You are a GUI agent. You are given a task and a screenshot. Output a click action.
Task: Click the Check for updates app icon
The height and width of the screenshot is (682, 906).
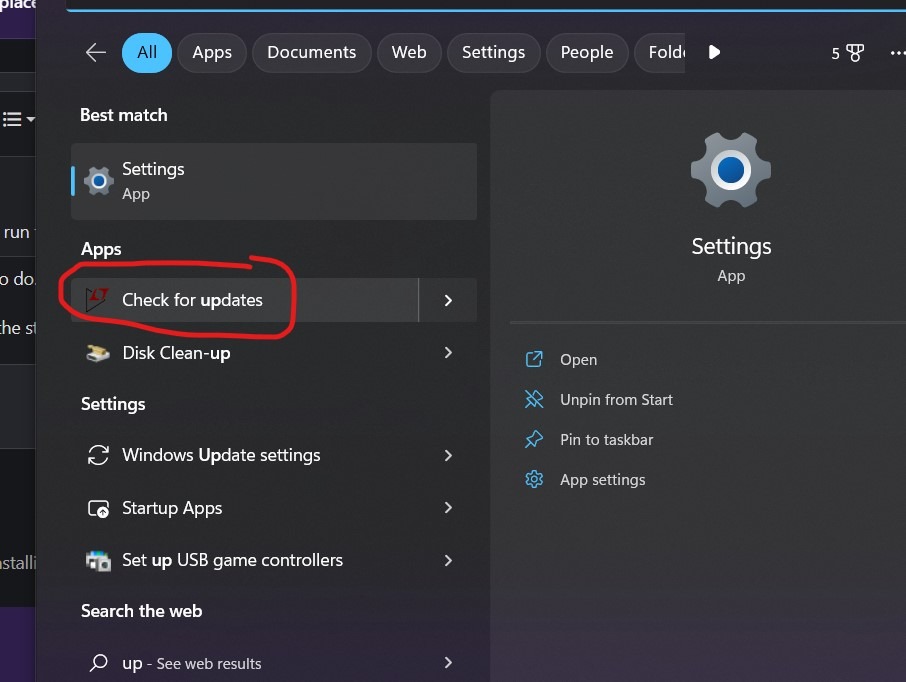point(96,299)
